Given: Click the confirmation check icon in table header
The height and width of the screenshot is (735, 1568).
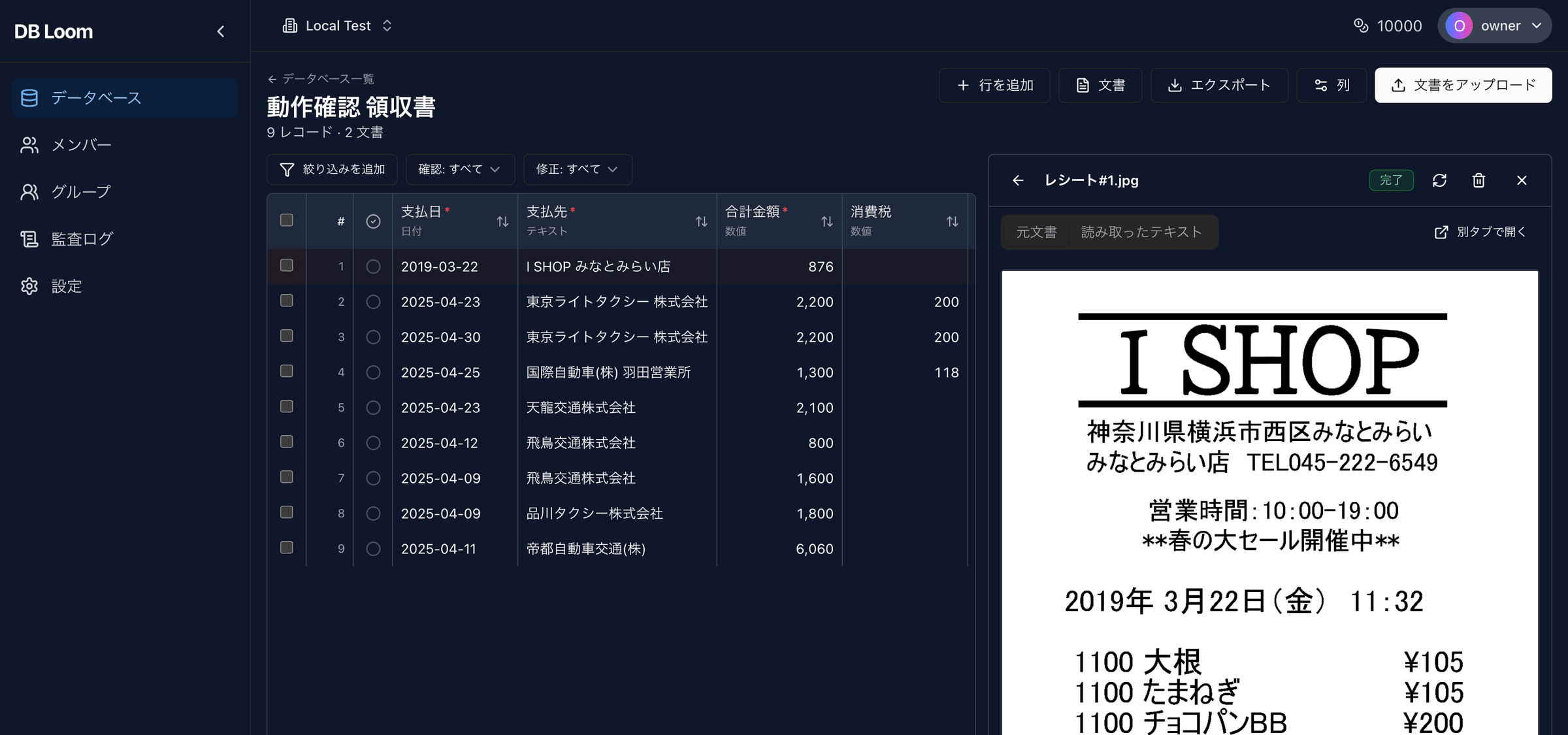Looking at the screenshot, I should point(373,221).
